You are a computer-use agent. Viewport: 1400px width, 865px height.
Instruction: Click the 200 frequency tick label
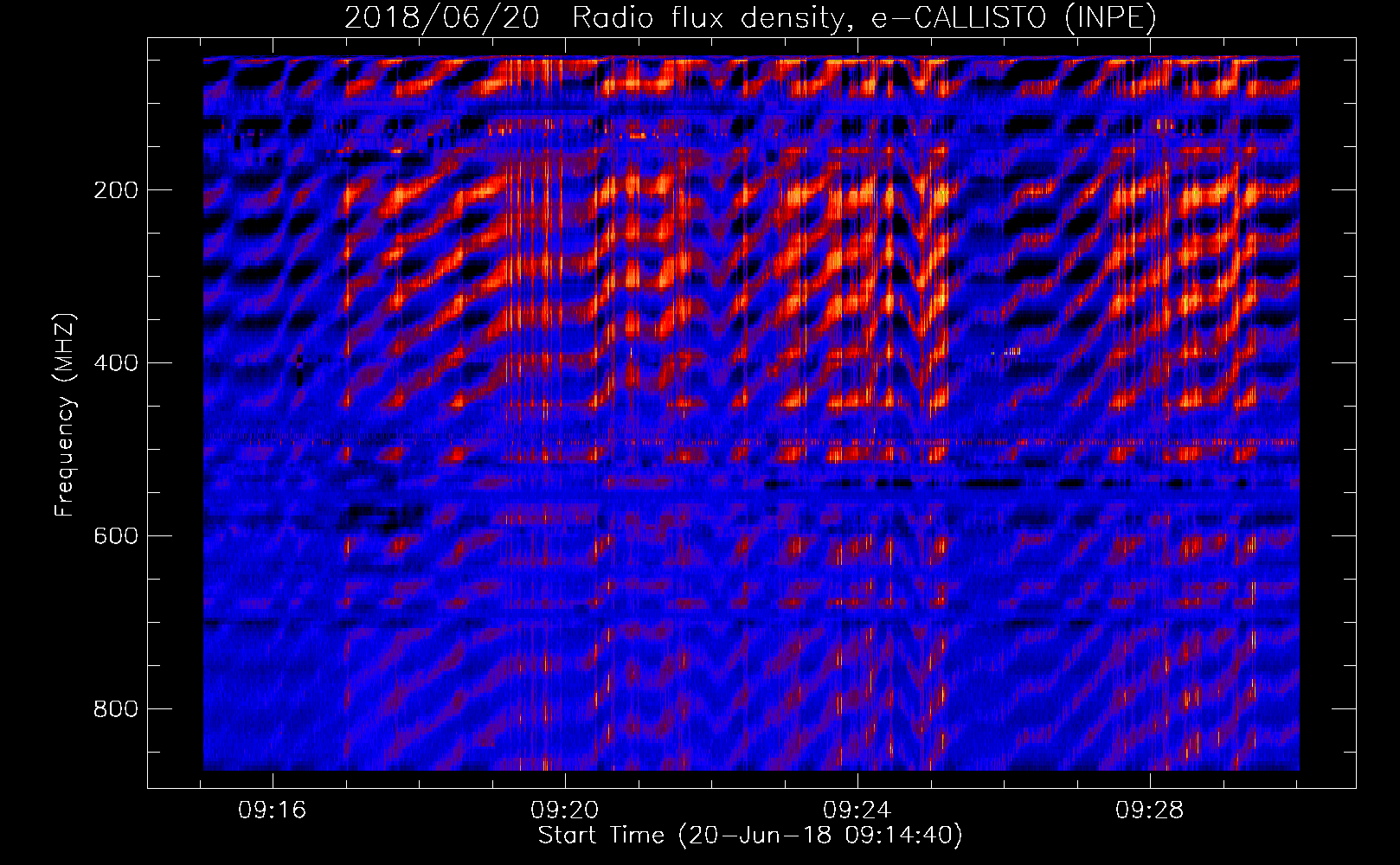coord(116,190)
